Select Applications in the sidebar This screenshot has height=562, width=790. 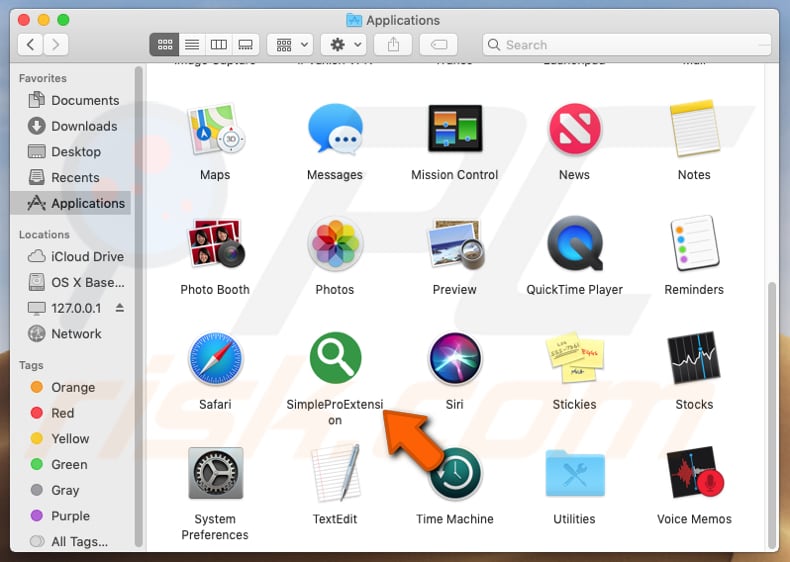click(71, 203)
